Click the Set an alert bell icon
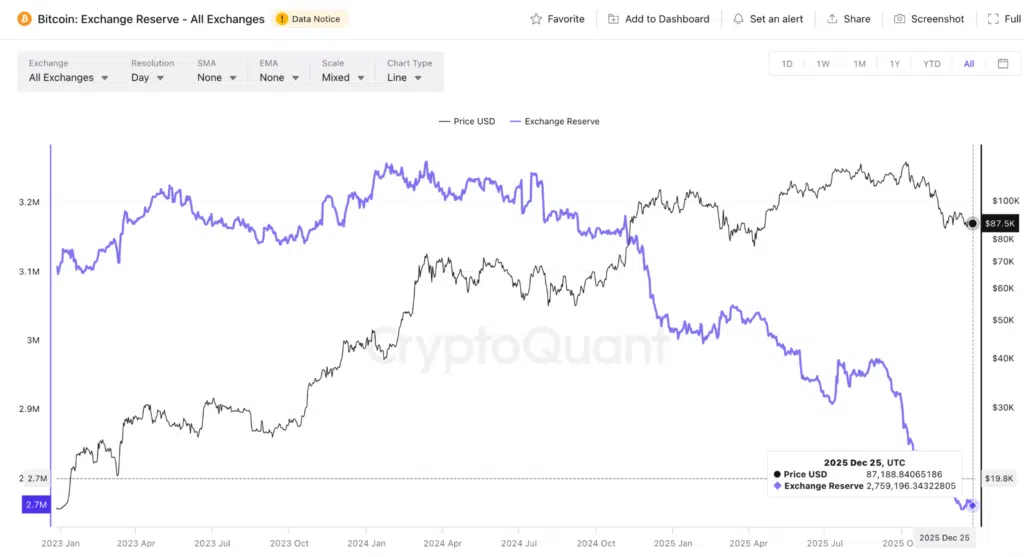This screenshot has height=557, width=1024. [738, 19]
